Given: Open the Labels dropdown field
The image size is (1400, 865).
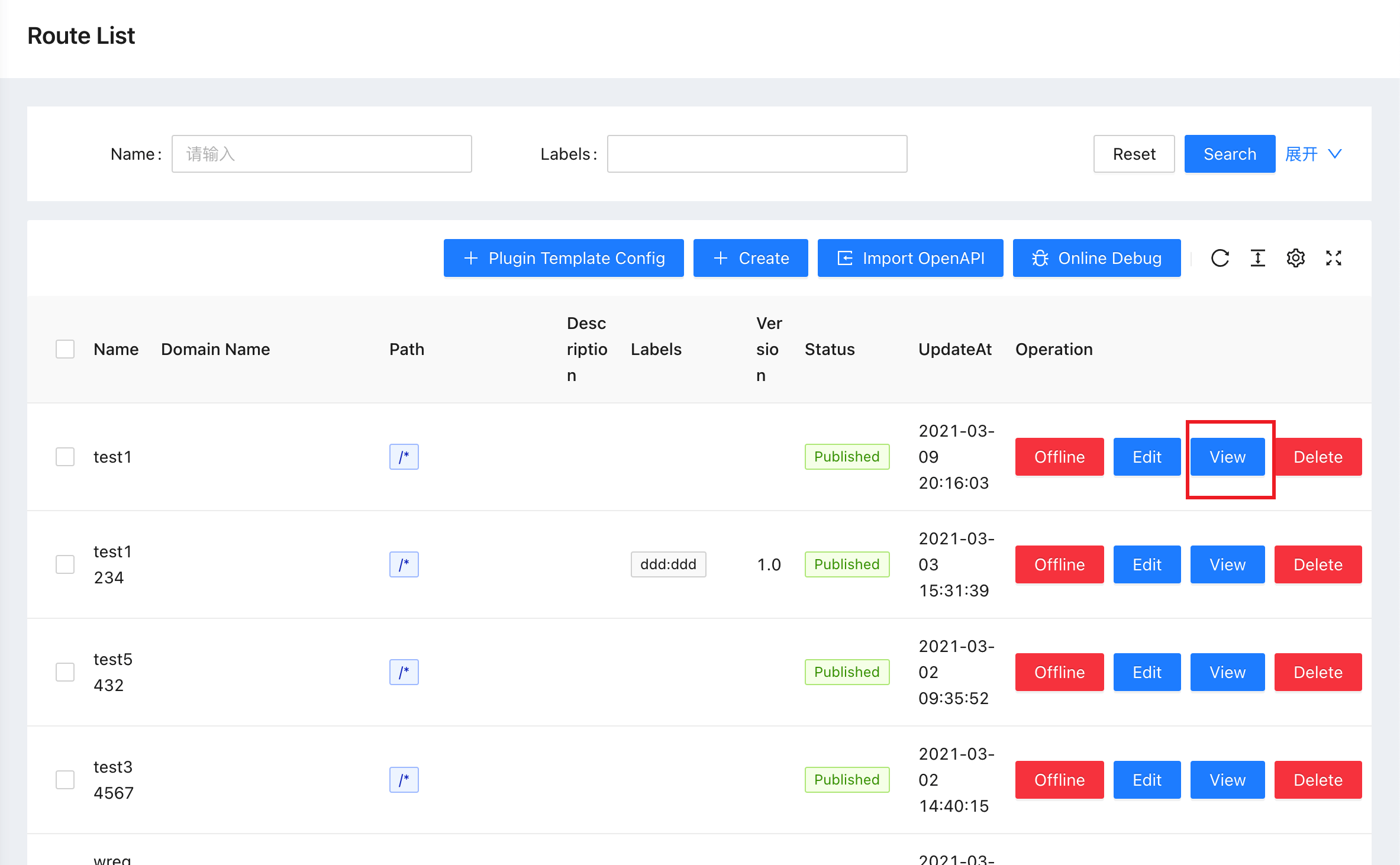Looking at the screenshot, I should coord(757,154).
